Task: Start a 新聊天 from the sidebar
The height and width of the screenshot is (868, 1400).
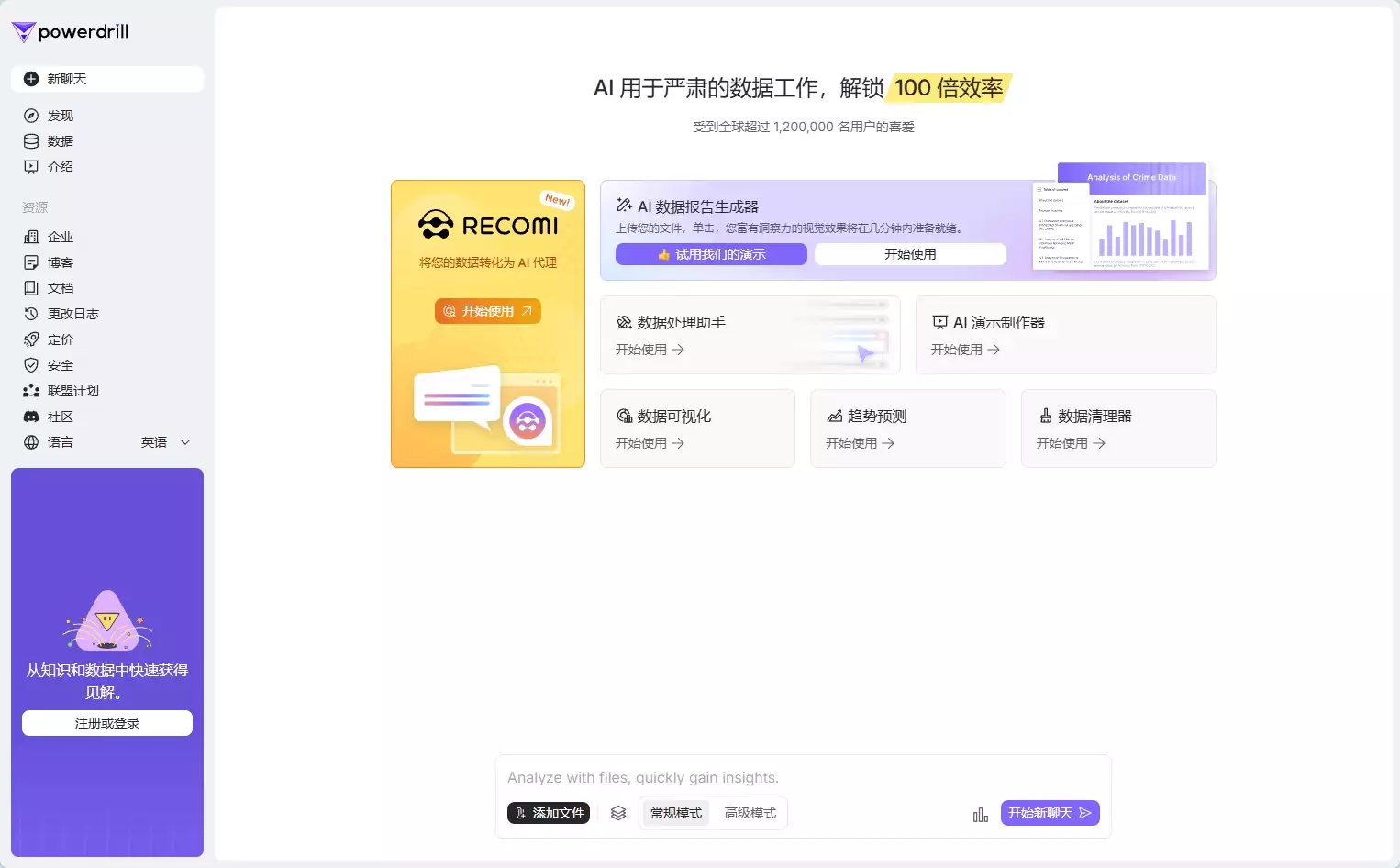Action: click(107, 79)
